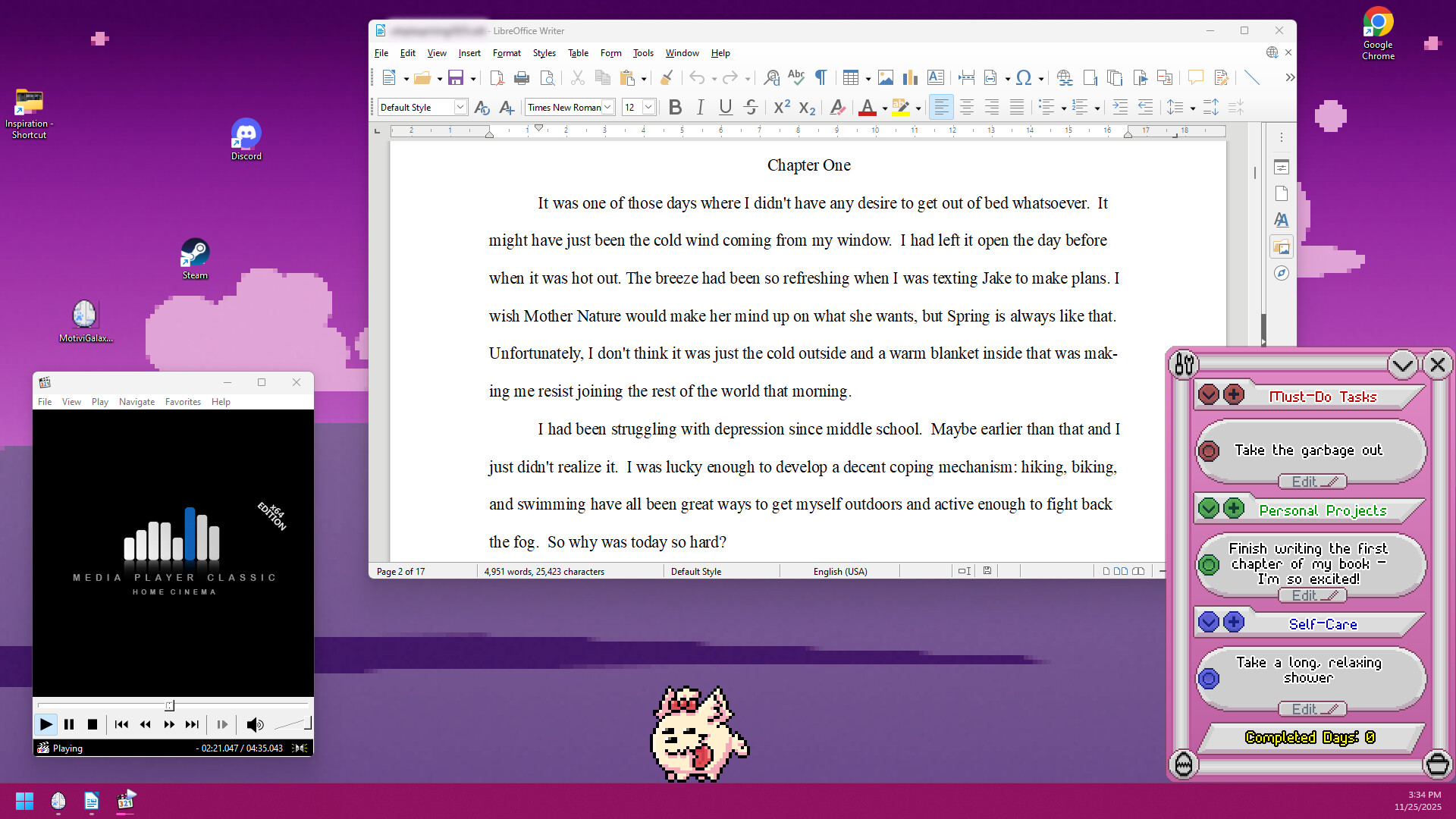Viewport: 1456px width, 819px height.
Task: Insert a chart into the document
Action: tap(909, 77)
